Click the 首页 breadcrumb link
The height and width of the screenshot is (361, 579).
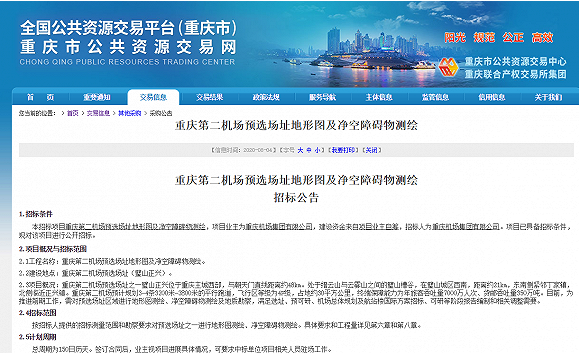(x=73, y=113)
